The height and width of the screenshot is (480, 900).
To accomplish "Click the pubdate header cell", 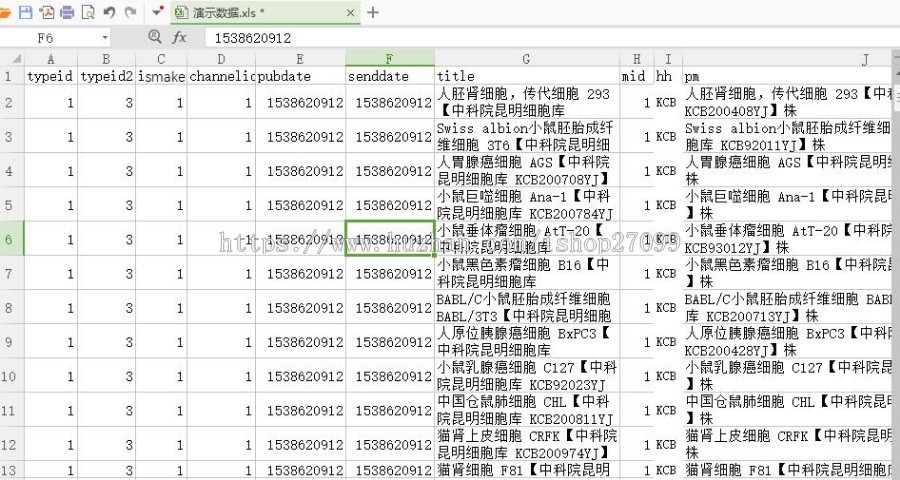I will pyautogui.click(x=300, y=76).
